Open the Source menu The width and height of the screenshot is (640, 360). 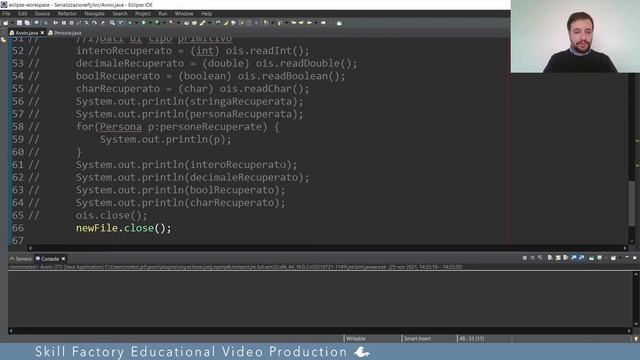point(42,13)
